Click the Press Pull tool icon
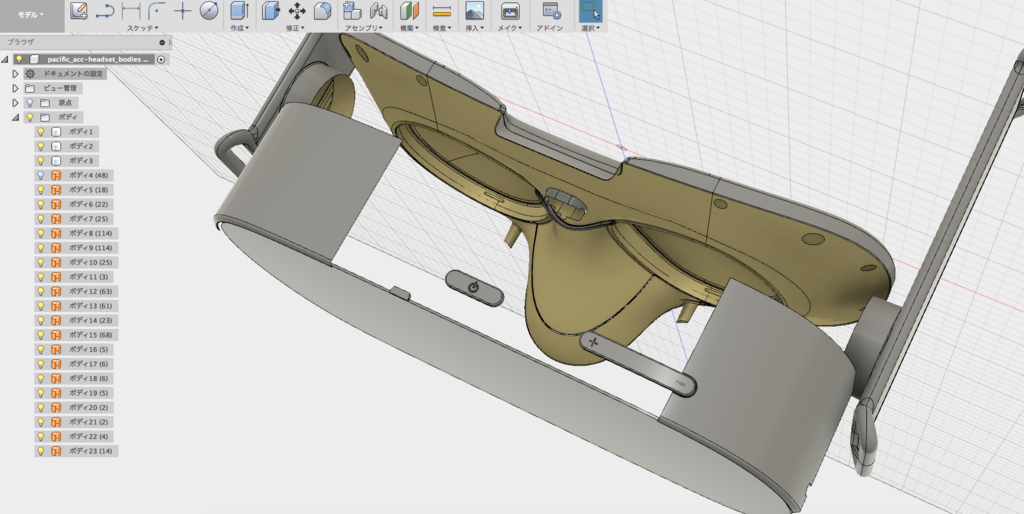Image resolution: width=1024 pixels, height=514 pixels. coord(270,10)
